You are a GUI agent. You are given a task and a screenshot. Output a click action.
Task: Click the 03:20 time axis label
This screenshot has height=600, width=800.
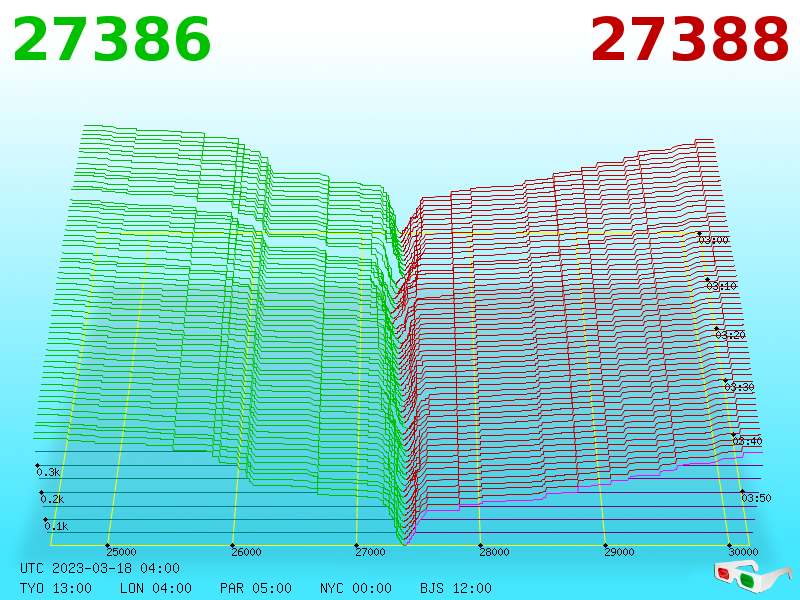click(x=731, y=335)
